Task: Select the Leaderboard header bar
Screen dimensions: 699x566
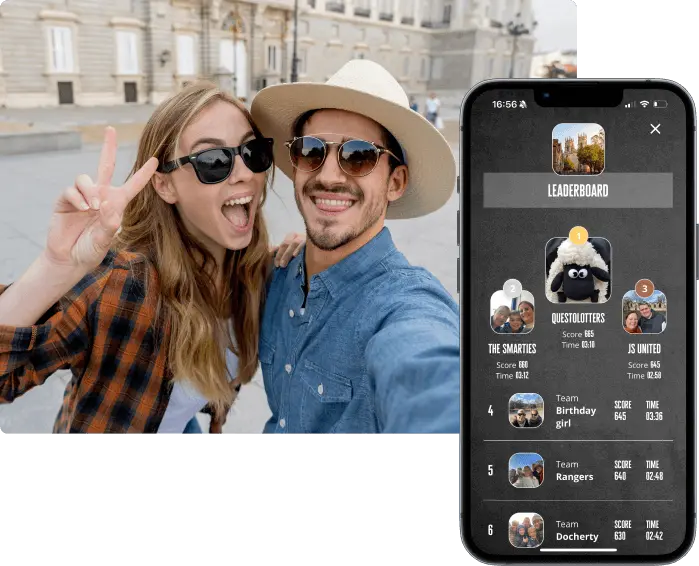Action: tap(578, 190)
